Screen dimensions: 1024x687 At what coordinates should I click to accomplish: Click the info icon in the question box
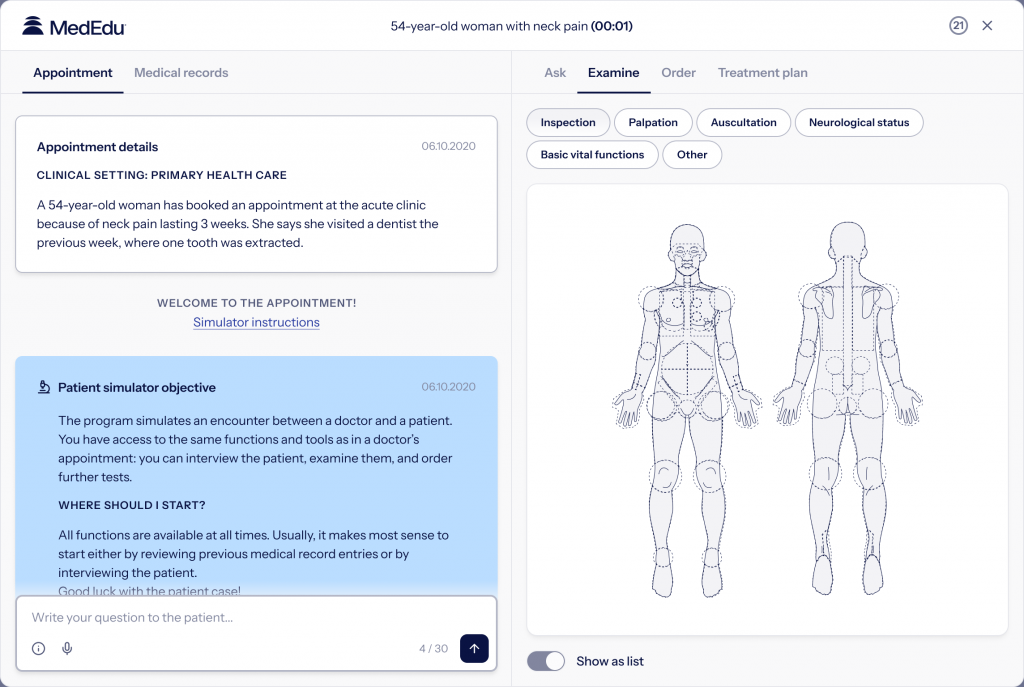point(39,648)
